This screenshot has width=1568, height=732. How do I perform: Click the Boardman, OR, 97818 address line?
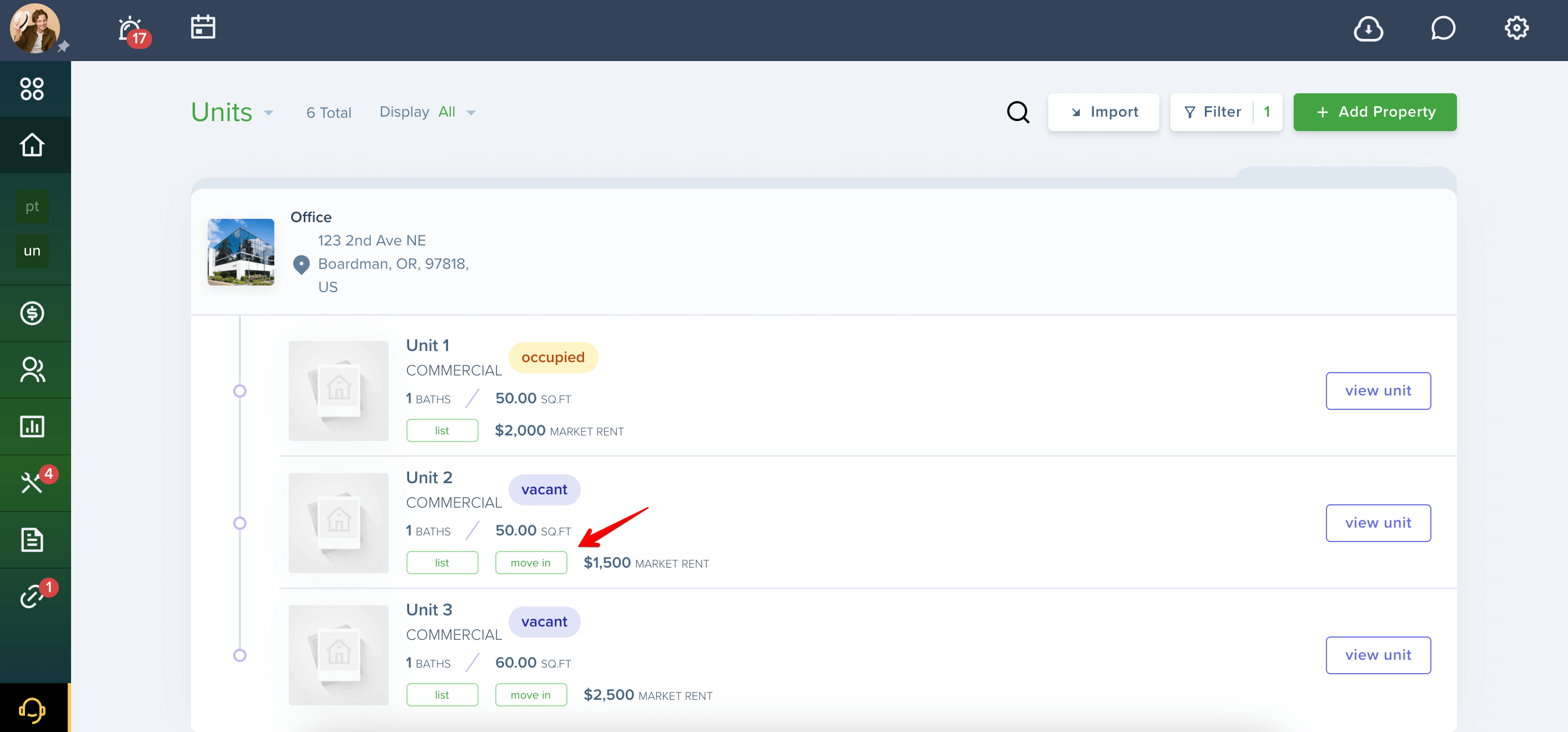click(393, 264)
